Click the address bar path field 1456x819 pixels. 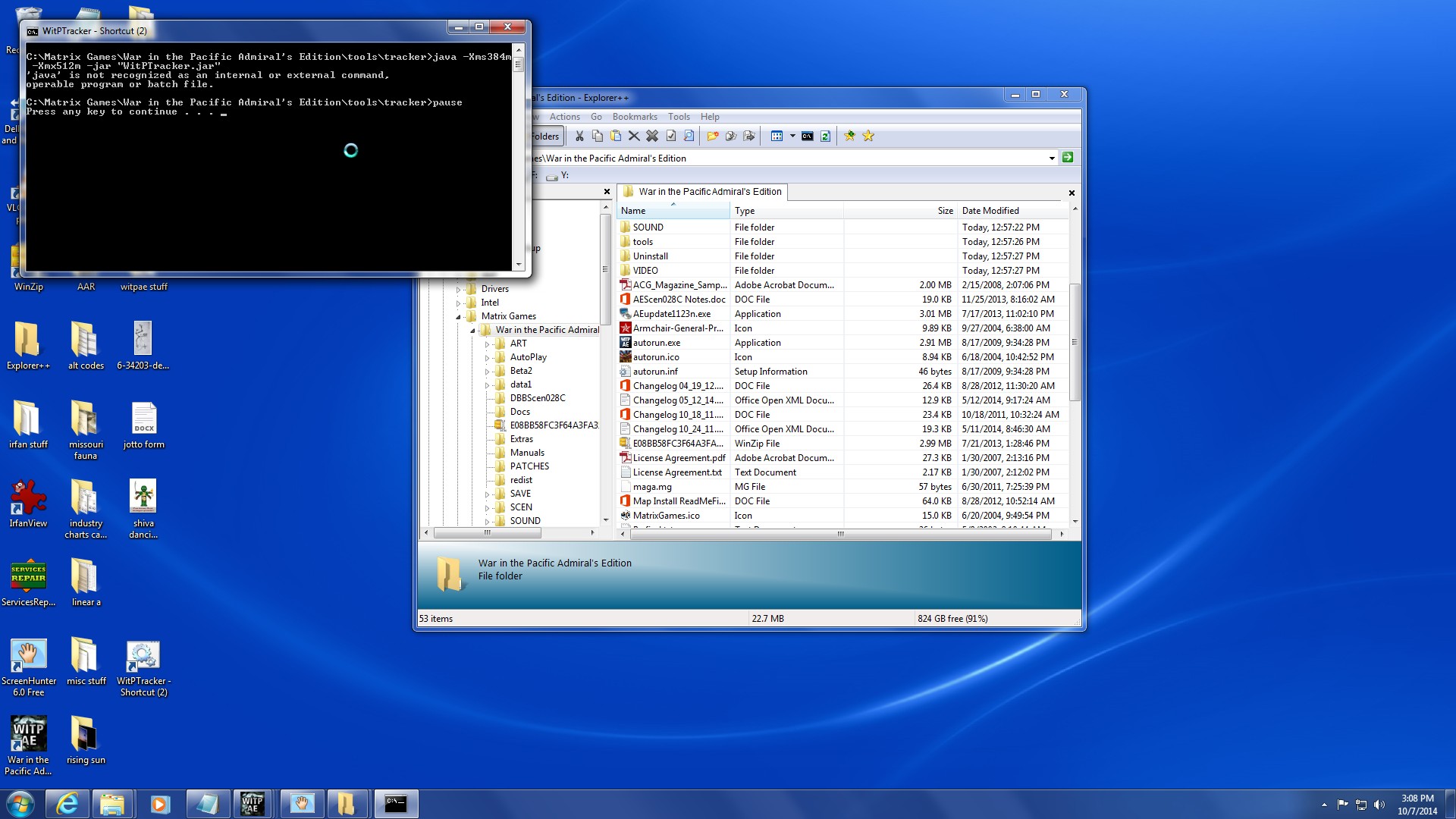tap(789, 158)
